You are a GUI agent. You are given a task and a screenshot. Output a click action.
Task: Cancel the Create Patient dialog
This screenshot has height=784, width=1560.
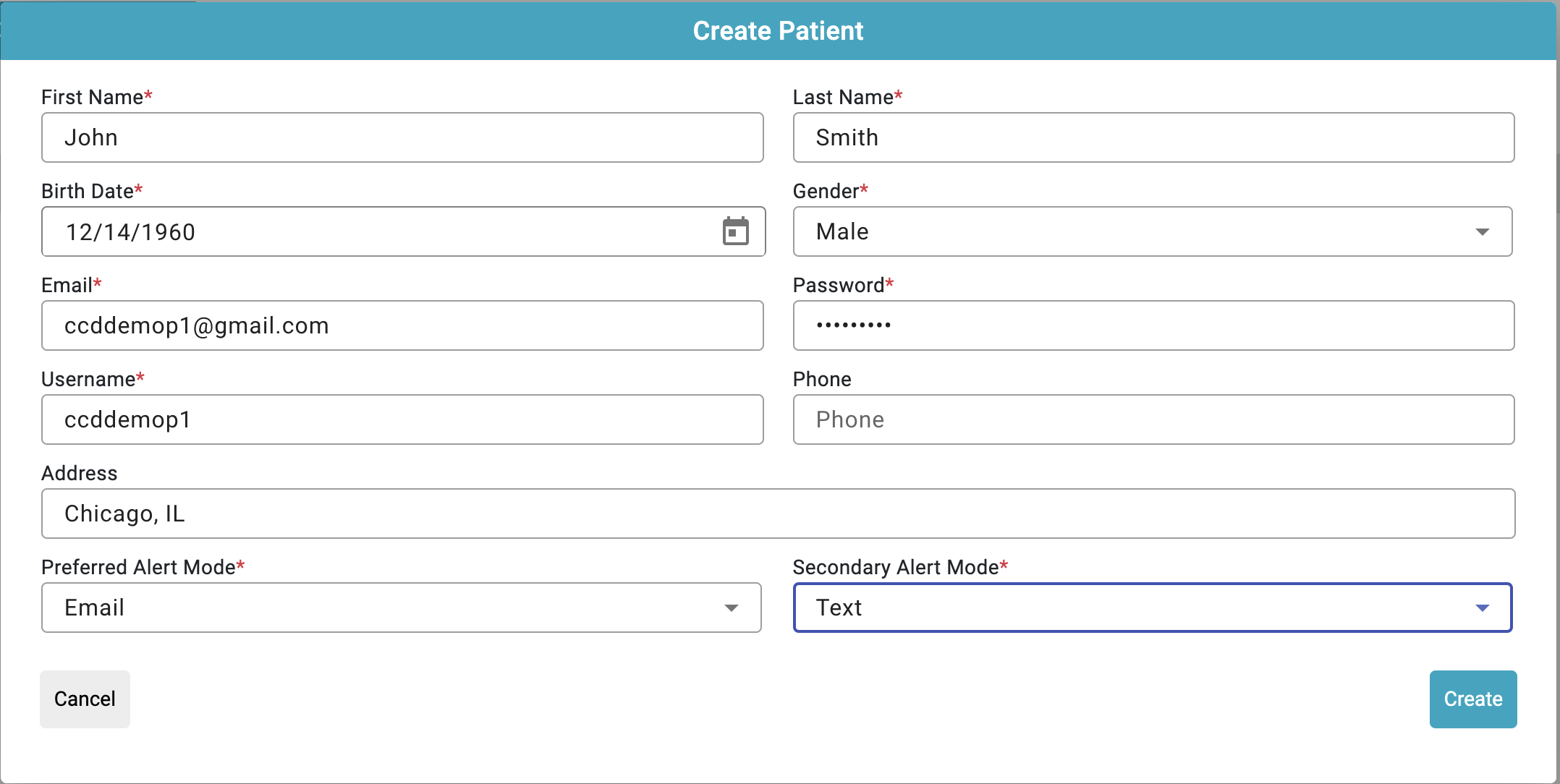(x=85, y=699)
